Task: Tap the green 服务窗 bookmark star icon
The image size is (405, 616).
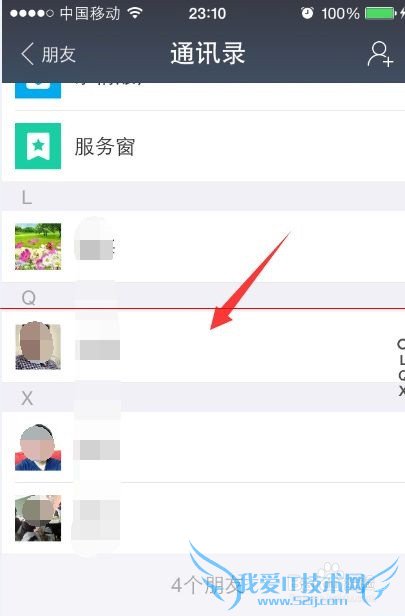Action: tap(38, 146)
